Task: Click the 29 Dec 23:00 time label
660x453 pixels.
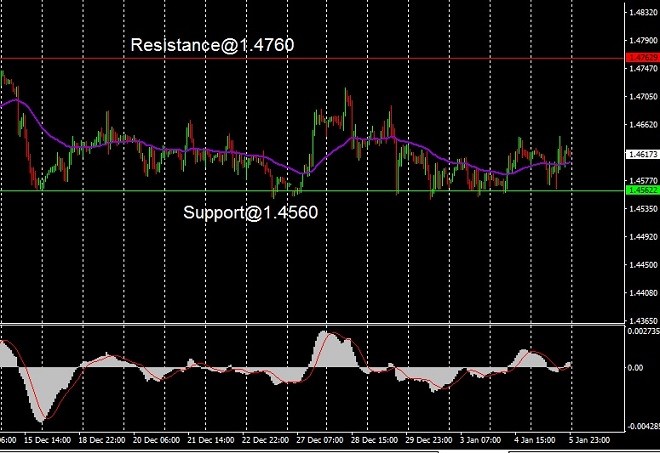Action: click(x=428, y=440)
